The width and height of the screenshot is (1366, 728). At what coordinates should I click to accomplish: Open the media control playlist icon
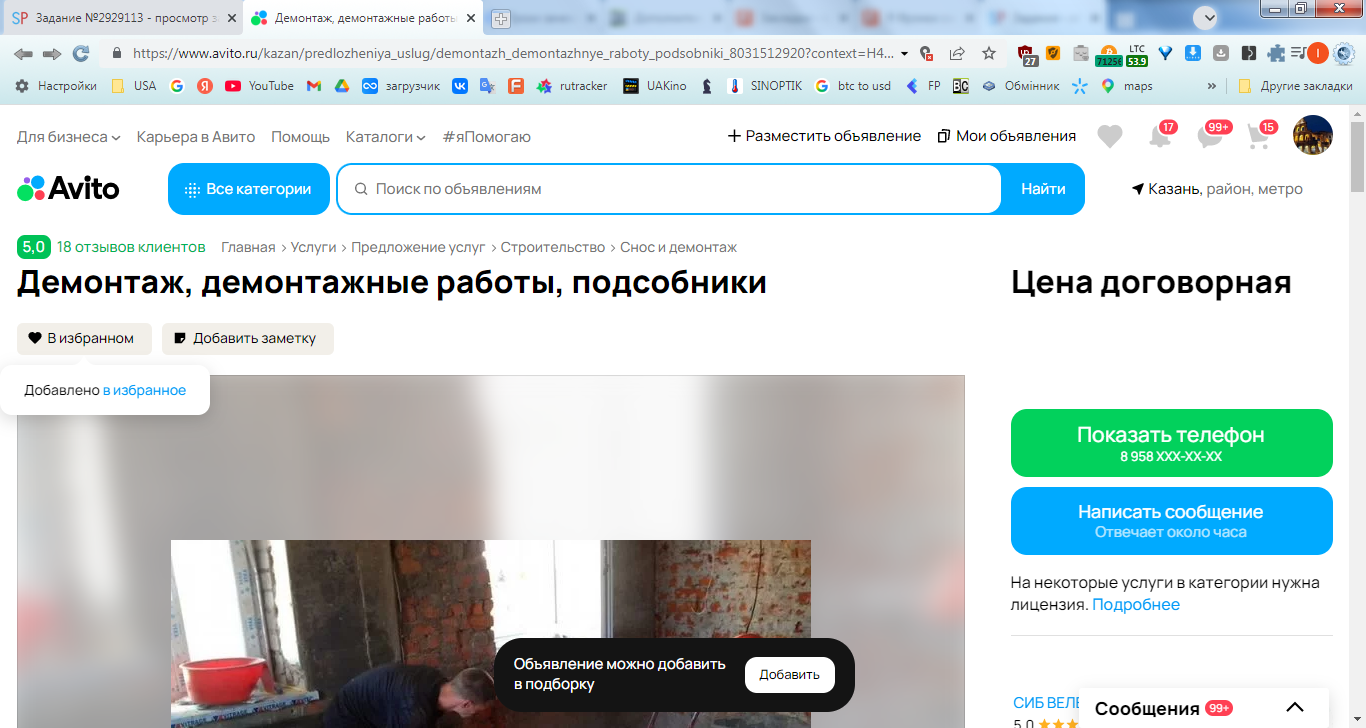[x=1298, y=53]
